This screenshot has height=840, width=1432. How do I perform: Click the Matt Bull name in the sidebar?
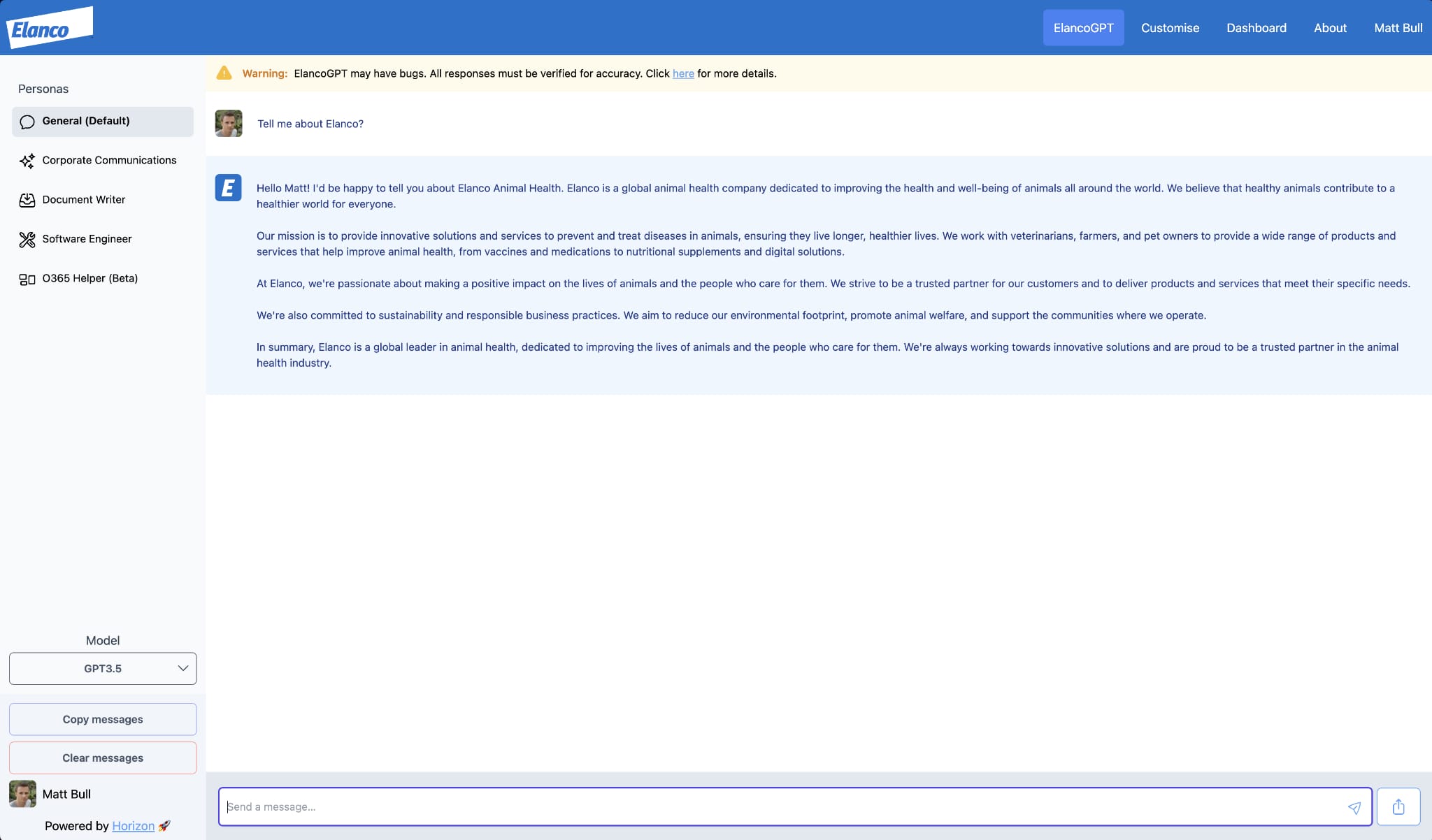pyautogui.click(x=66, y=794)
